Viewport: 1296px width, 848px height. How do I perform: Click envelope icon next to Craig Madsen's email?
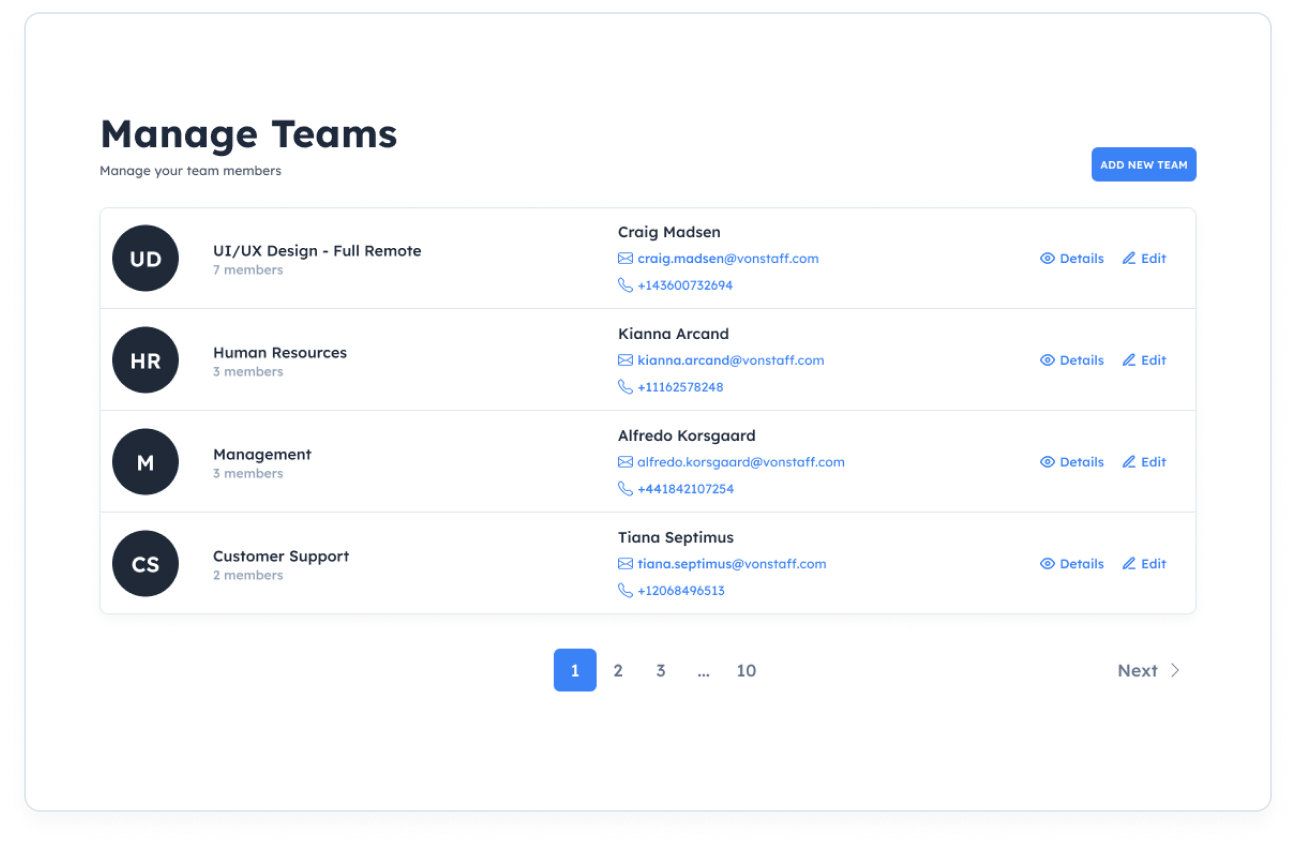pyautogui.click(x=625, y=259)
